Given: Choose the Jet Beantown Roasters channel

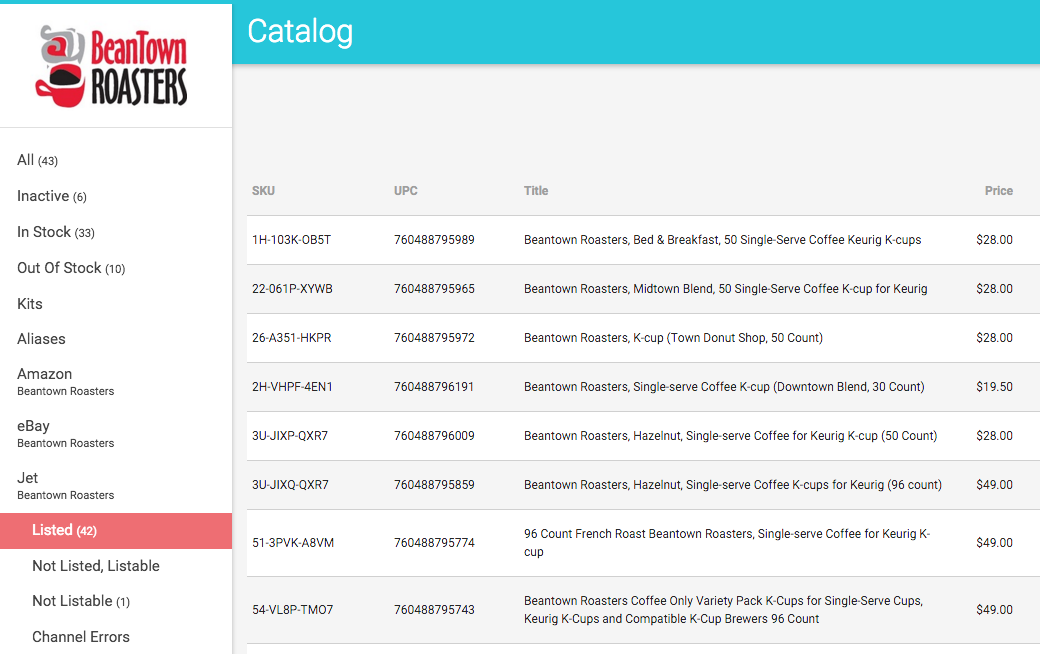Looking at the screenshot, I should click(x=66, y=486).
